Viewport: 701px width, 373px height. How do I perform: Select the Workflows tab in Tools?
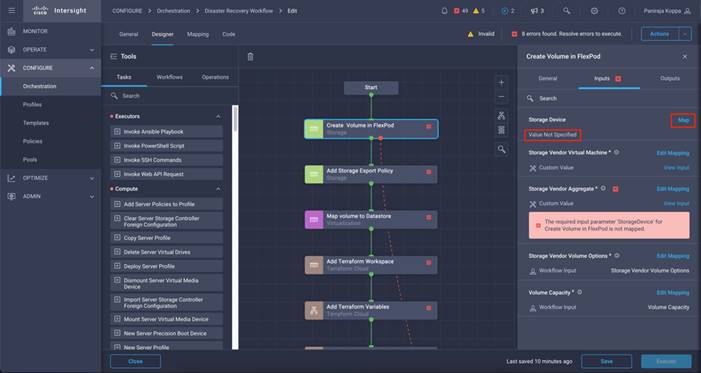[x=169, y=77]
